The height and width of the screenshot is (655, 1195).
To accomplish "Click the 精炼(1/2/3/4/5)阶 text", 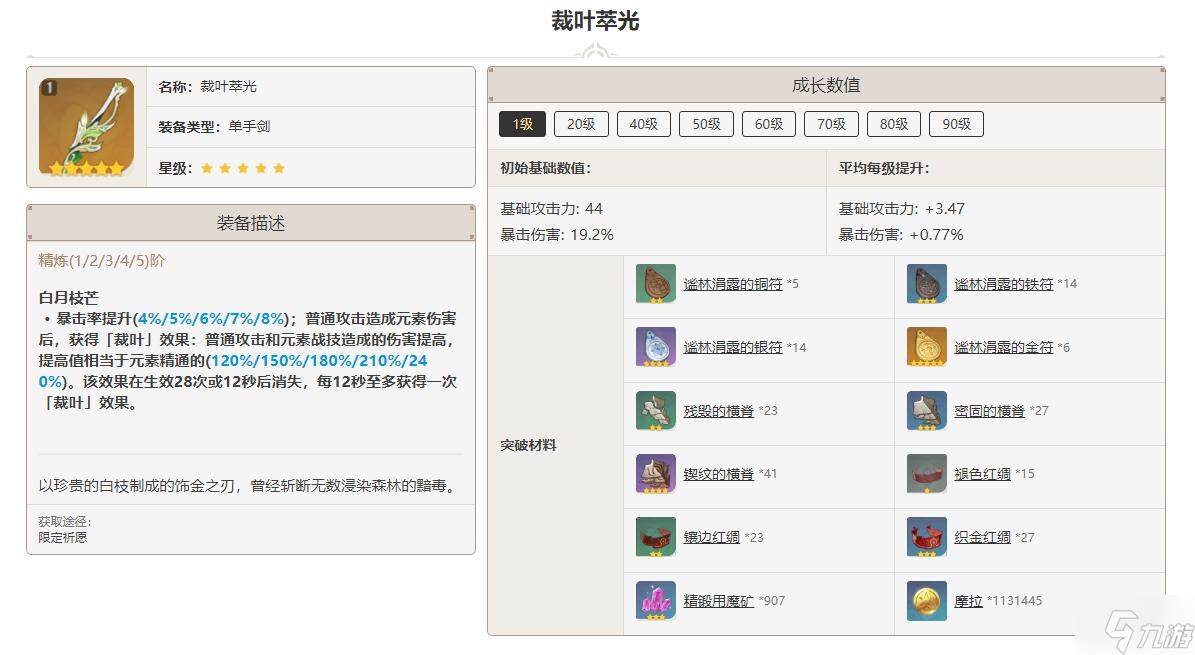I will [x=101, y=261].
